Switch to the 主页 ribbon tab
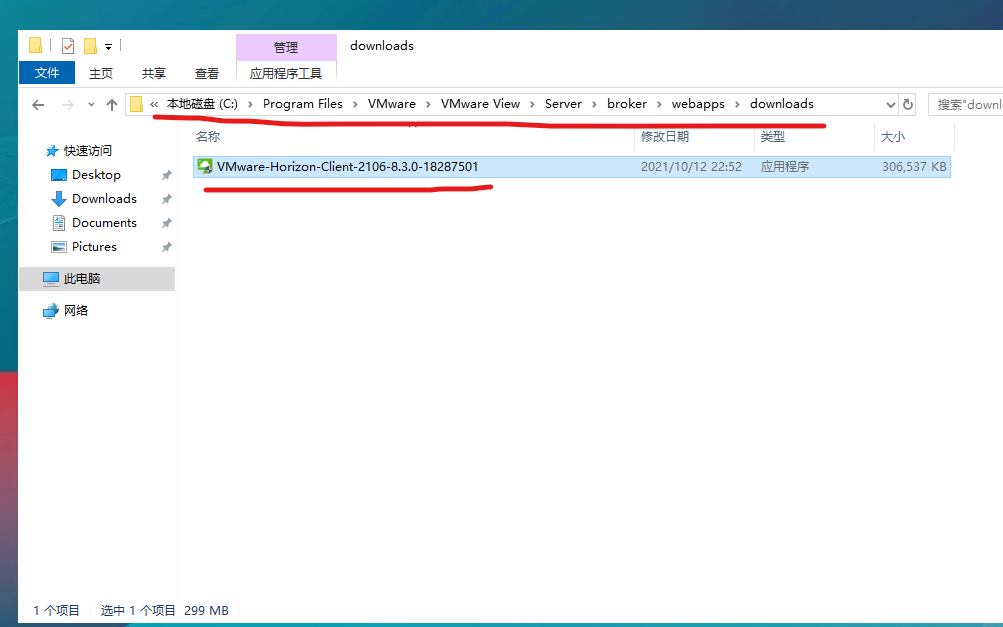The image size is (1003, 627). pos(100,74)
